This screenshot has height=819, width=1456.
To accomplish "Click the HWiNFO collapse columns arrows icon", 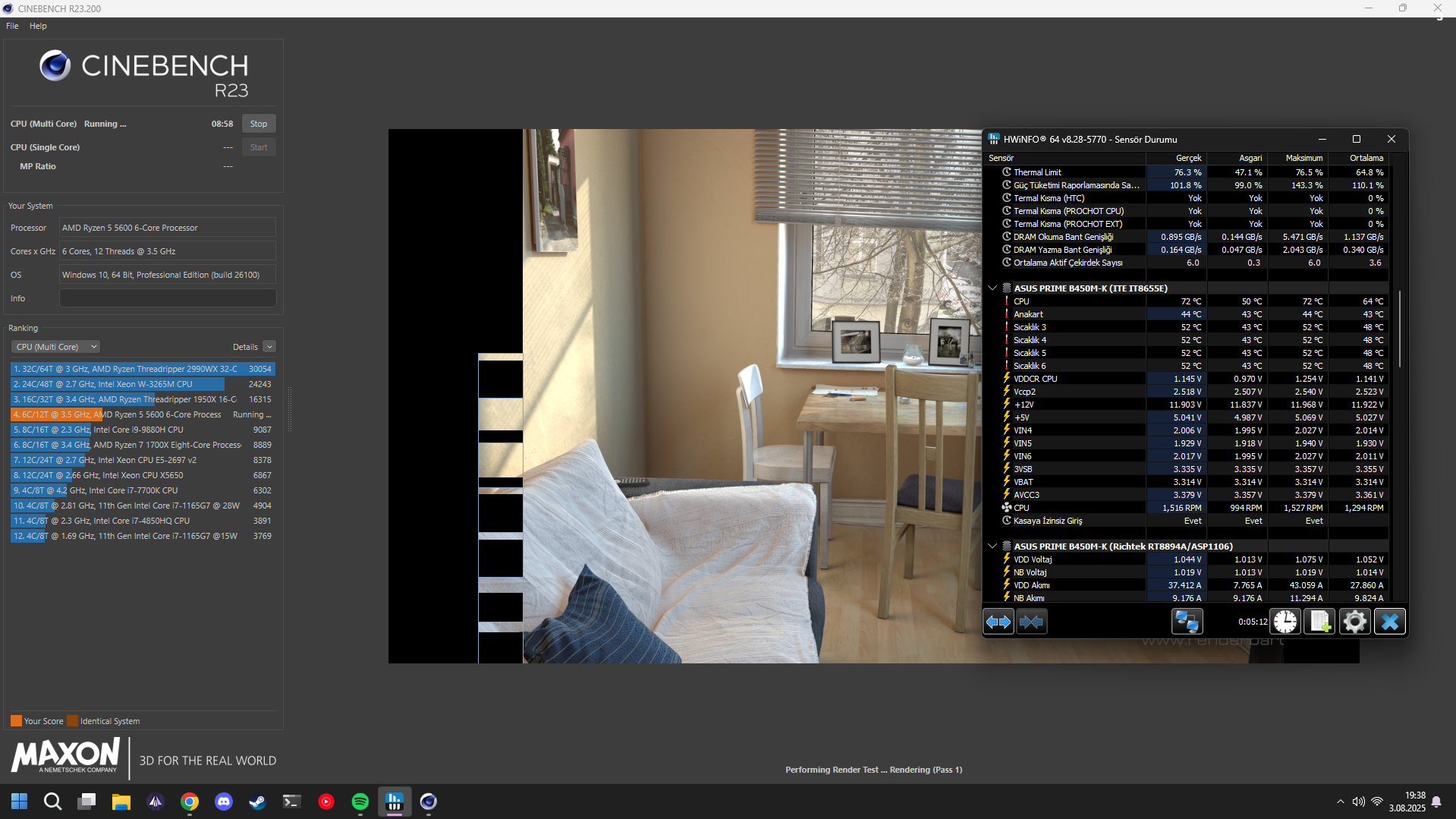I will pos(1032,622).
